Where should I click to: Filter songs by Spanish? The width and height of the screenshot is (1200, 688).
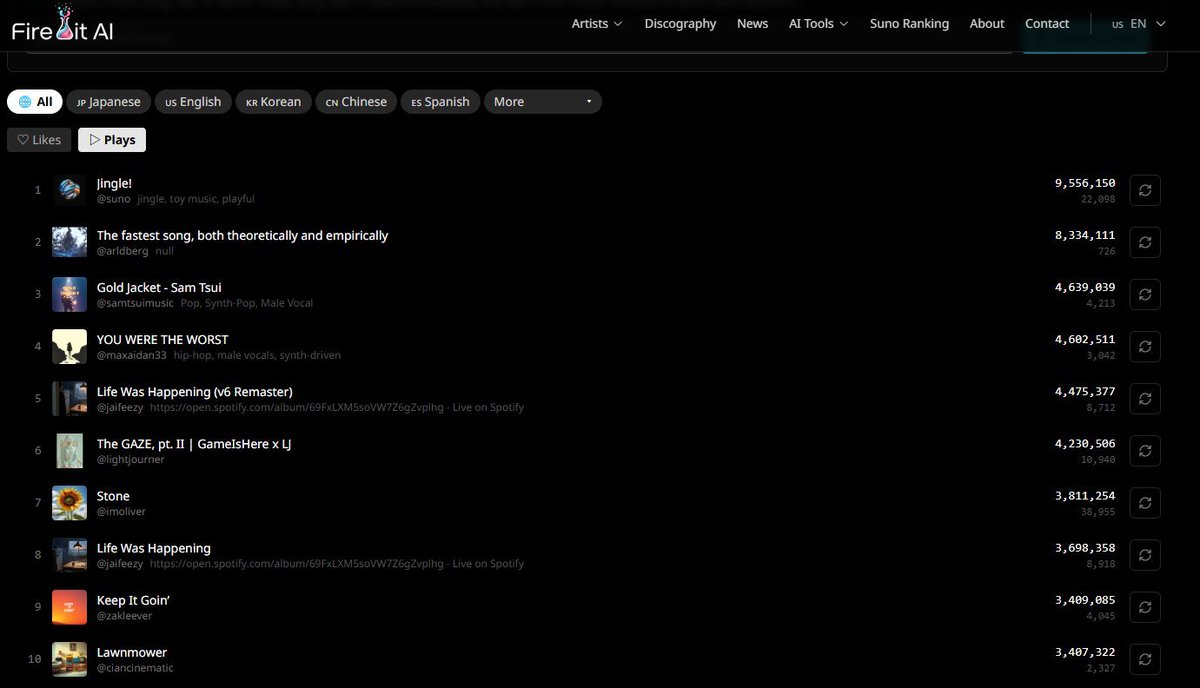tap(440, 102)
